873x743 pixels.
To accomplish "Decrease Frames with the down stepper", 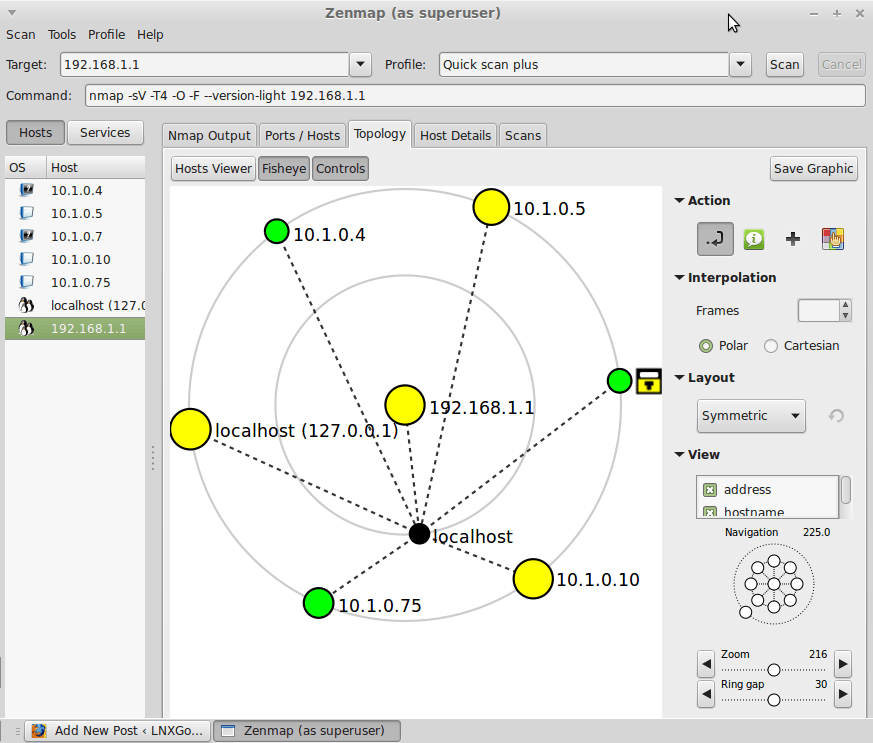I will 846,316.
